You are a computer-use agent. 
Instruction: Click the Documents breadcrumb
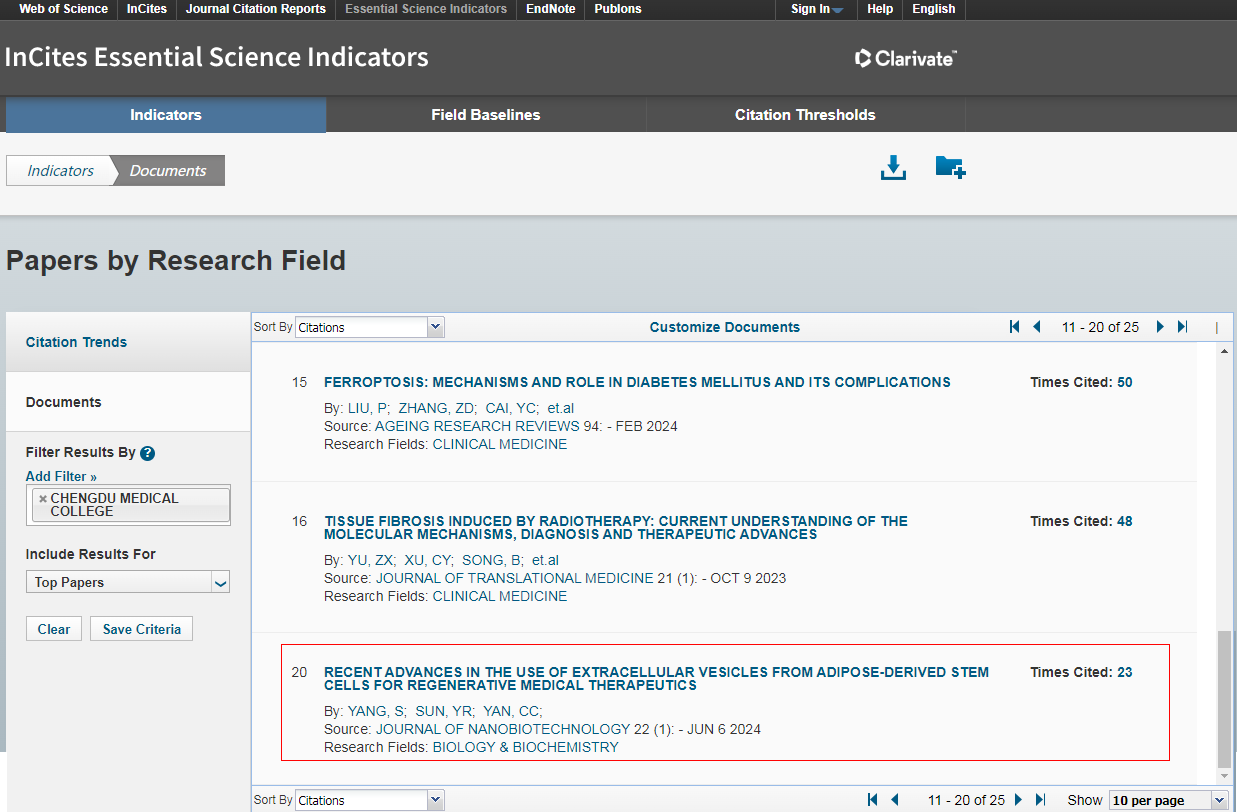tap(168, 170)
